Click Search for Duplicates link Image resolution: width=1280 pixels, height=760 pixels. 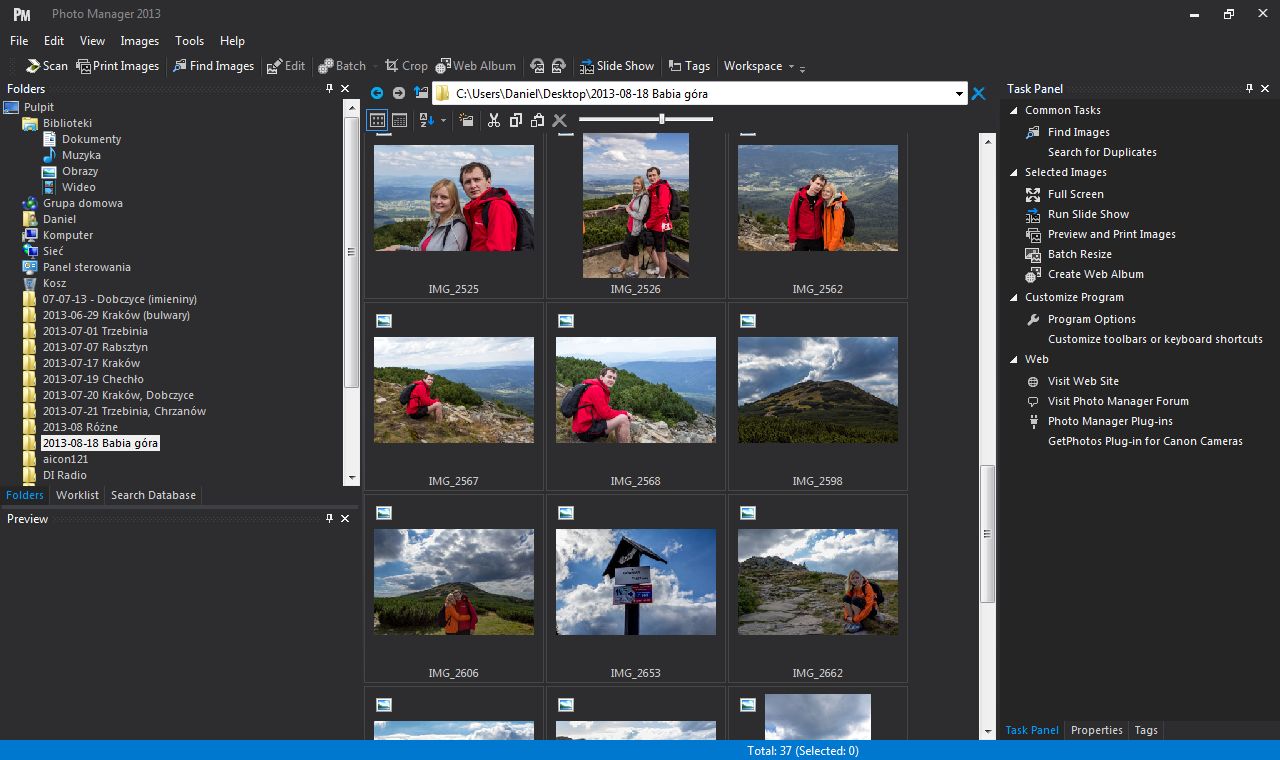1102,152
